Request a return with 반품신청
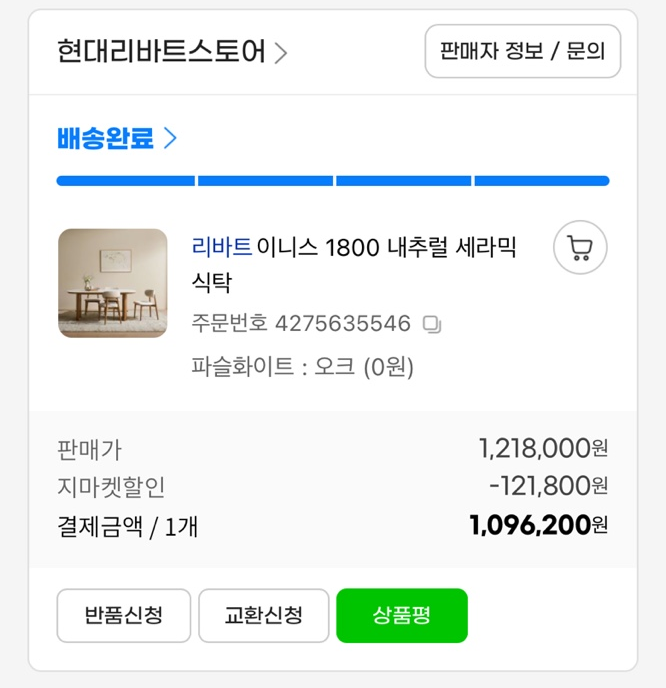666x688 pixels. click(x=123, y=615)
